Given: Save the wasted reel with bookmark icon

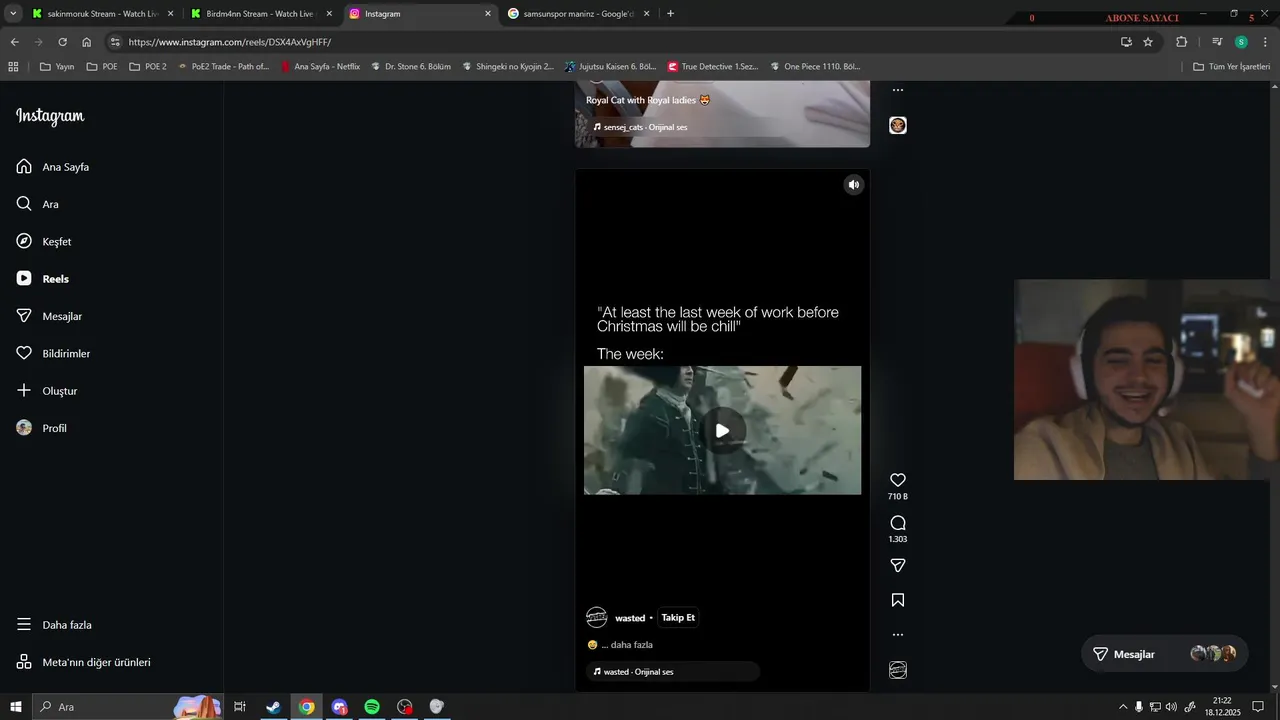Looking at the screenshot, I should 898,600.
